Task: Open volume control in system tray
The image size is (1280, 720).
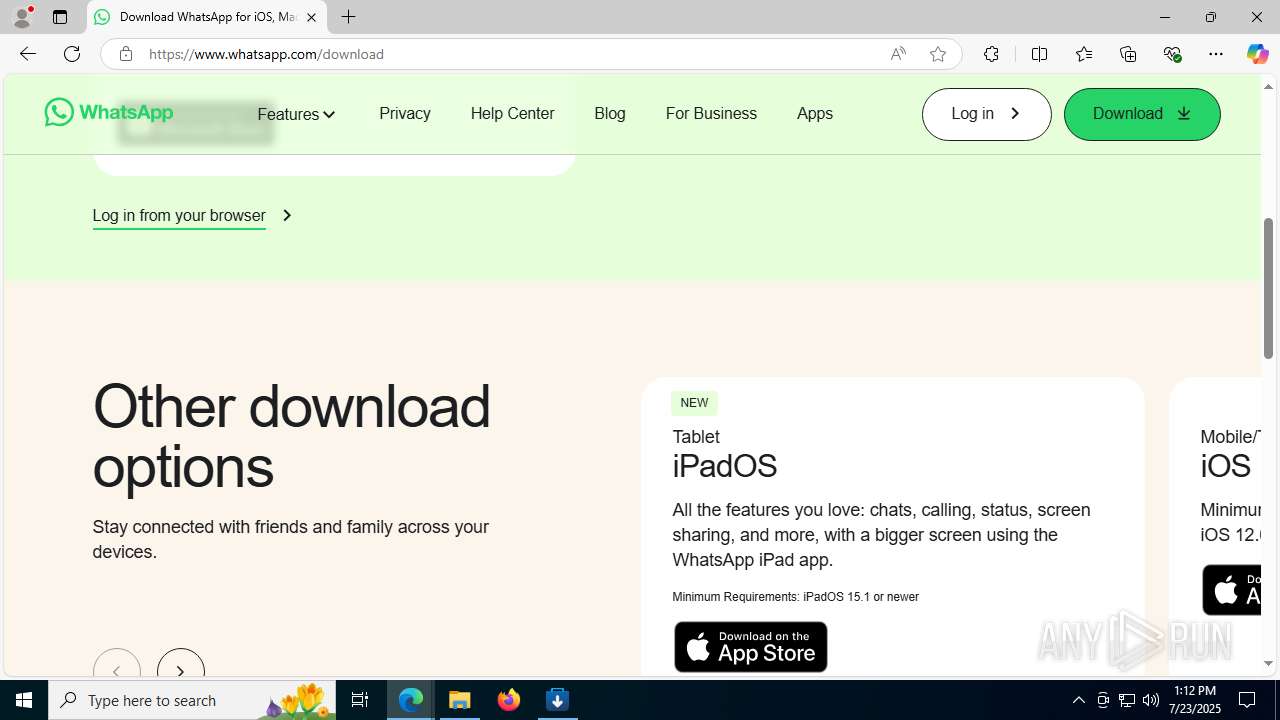Action: tap(1151, 700)
